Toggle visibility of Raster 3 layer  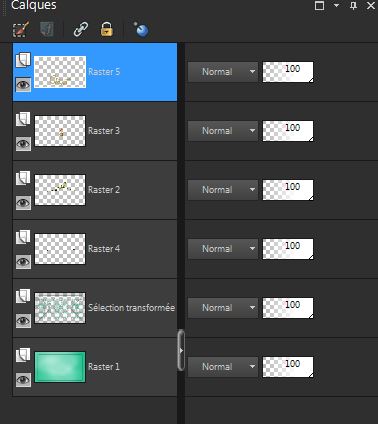pos(23,144)
